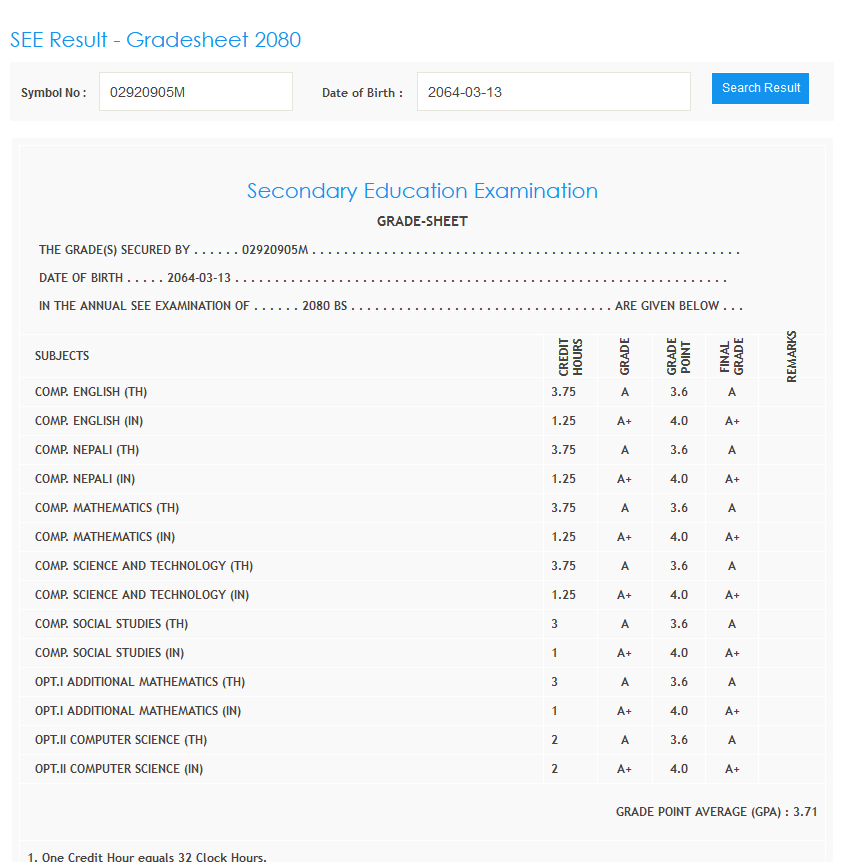Viewport: 841px width, 862px height.
Task: Click the Search Result button
Action: [x=760, y=88]
